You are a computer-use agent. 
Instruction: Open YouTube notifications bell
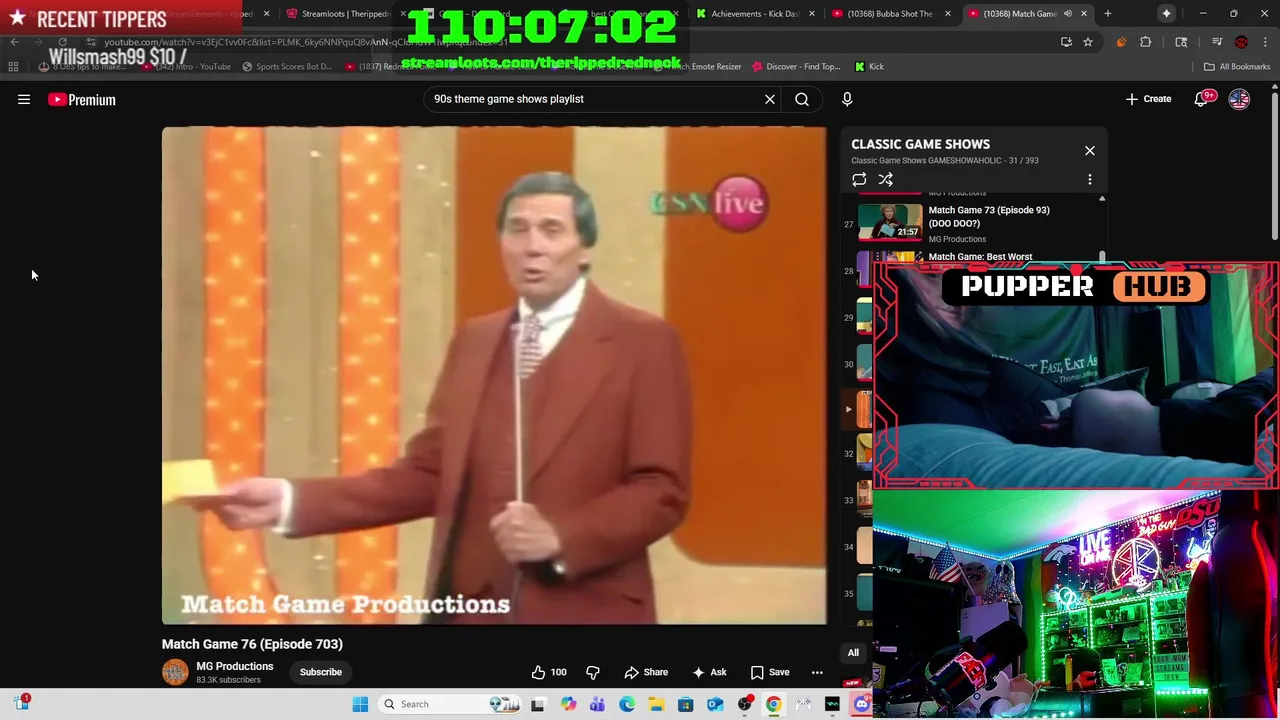pos(1201,99)
